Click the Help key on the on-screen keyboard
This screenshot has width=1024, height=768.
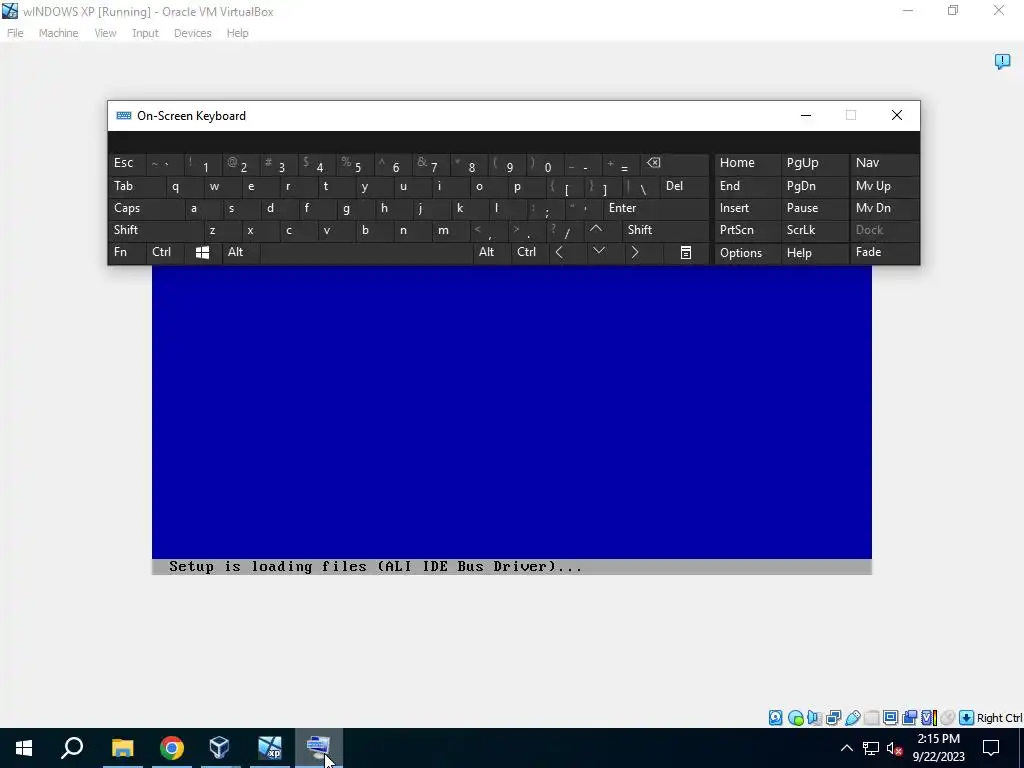tap(814, 252)
